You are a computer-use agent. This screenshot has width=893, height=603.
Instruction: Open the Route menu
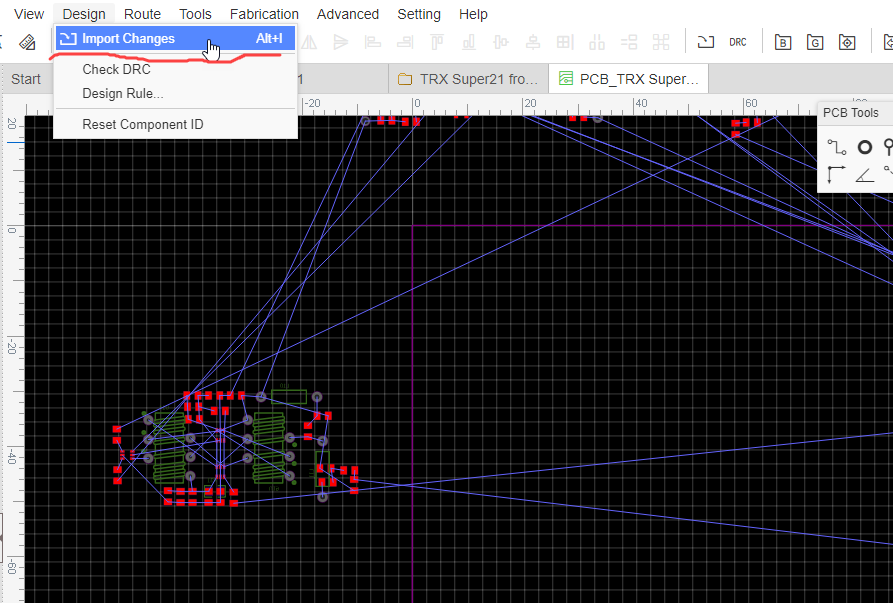coord(142,14)
